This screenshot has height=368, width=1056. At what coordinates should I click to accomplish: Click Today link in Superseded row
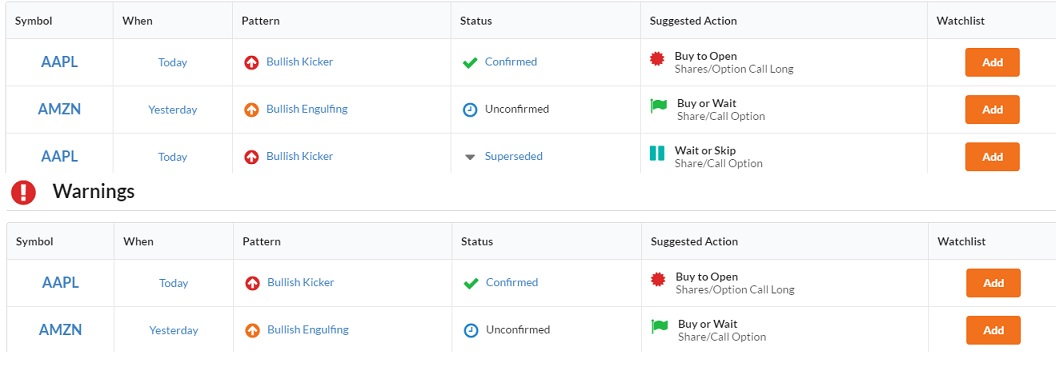click(172, 156)
